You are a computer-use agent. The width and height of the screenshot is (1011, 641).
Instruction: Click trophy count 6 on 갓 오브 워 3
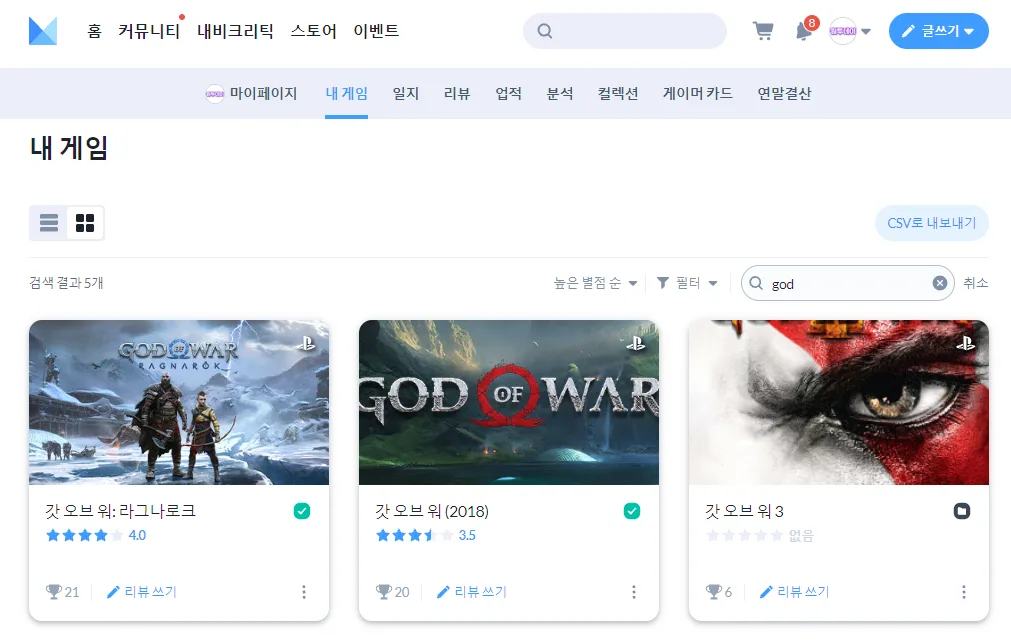719,592
